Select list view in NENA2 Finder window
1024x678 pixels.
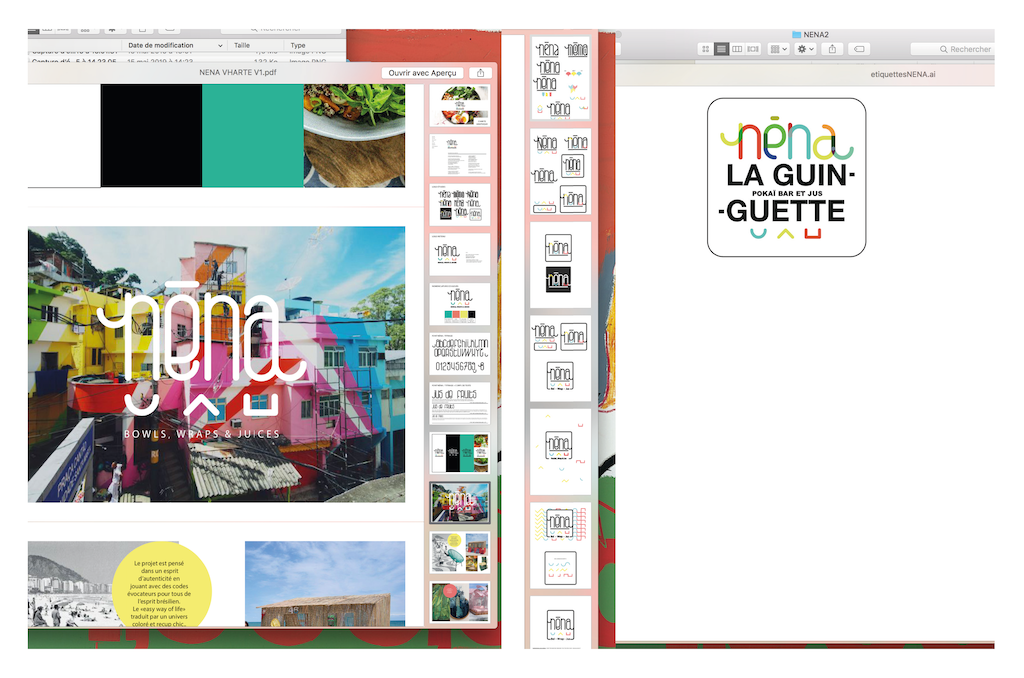722,49
